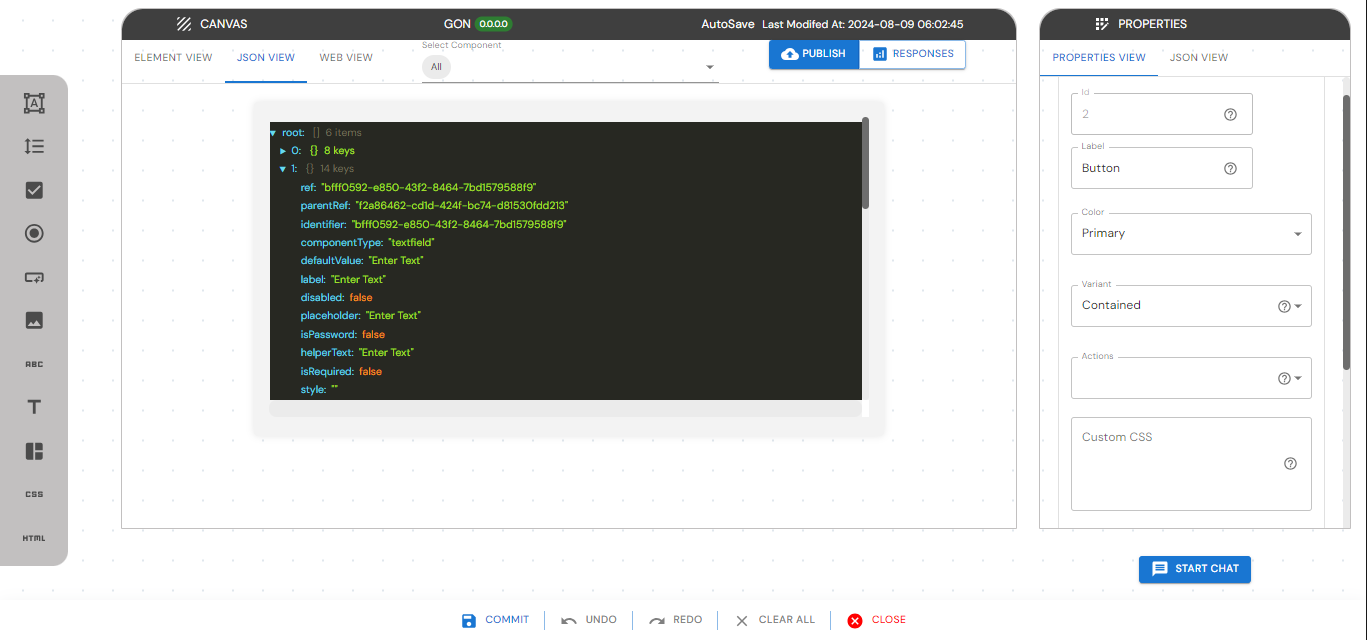
Task: Expand the node 0 with 8 keys
Action: click(x=283, y=151)
